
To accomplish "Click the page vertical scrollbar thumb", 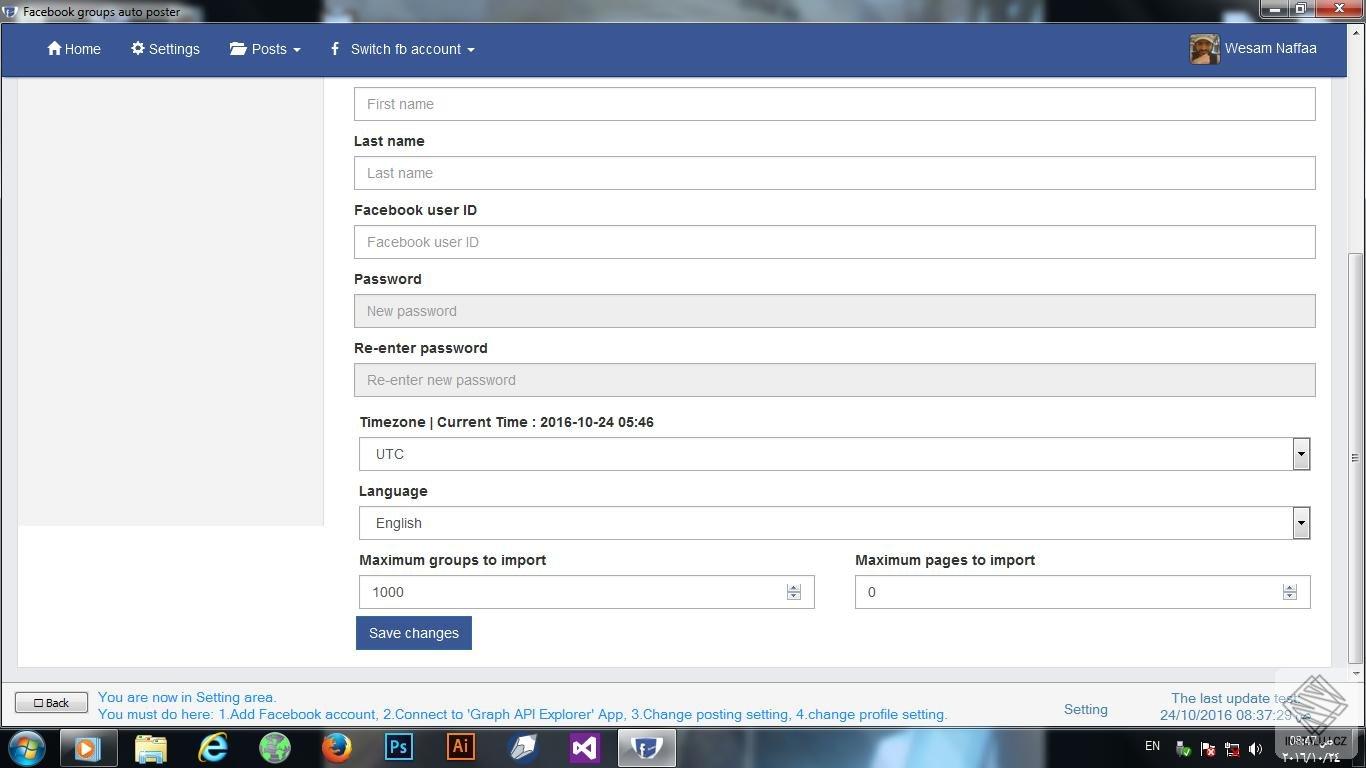I will tap(1356, 457).
